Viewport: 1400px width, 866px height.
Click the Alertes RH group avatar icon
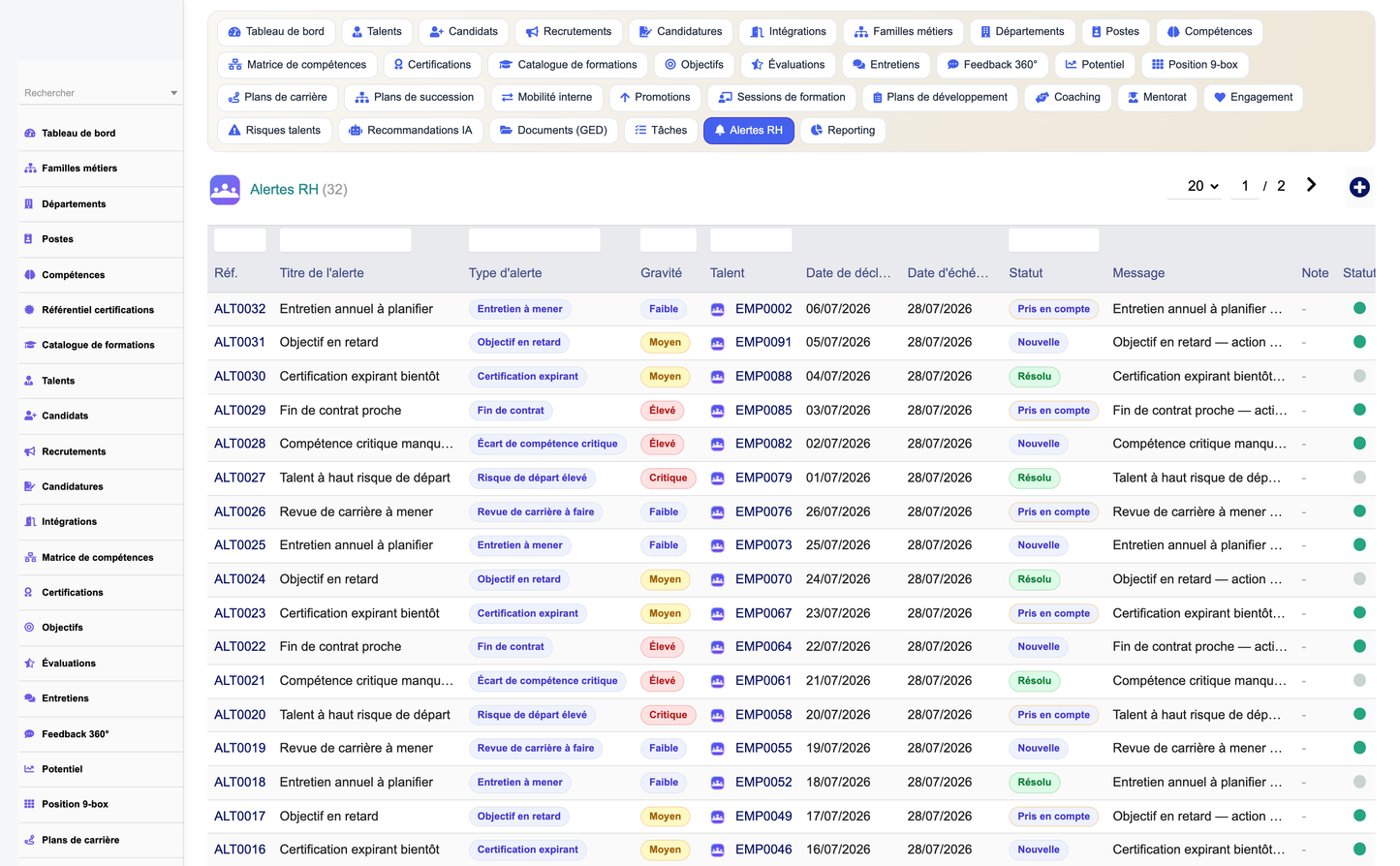(225, 189)
